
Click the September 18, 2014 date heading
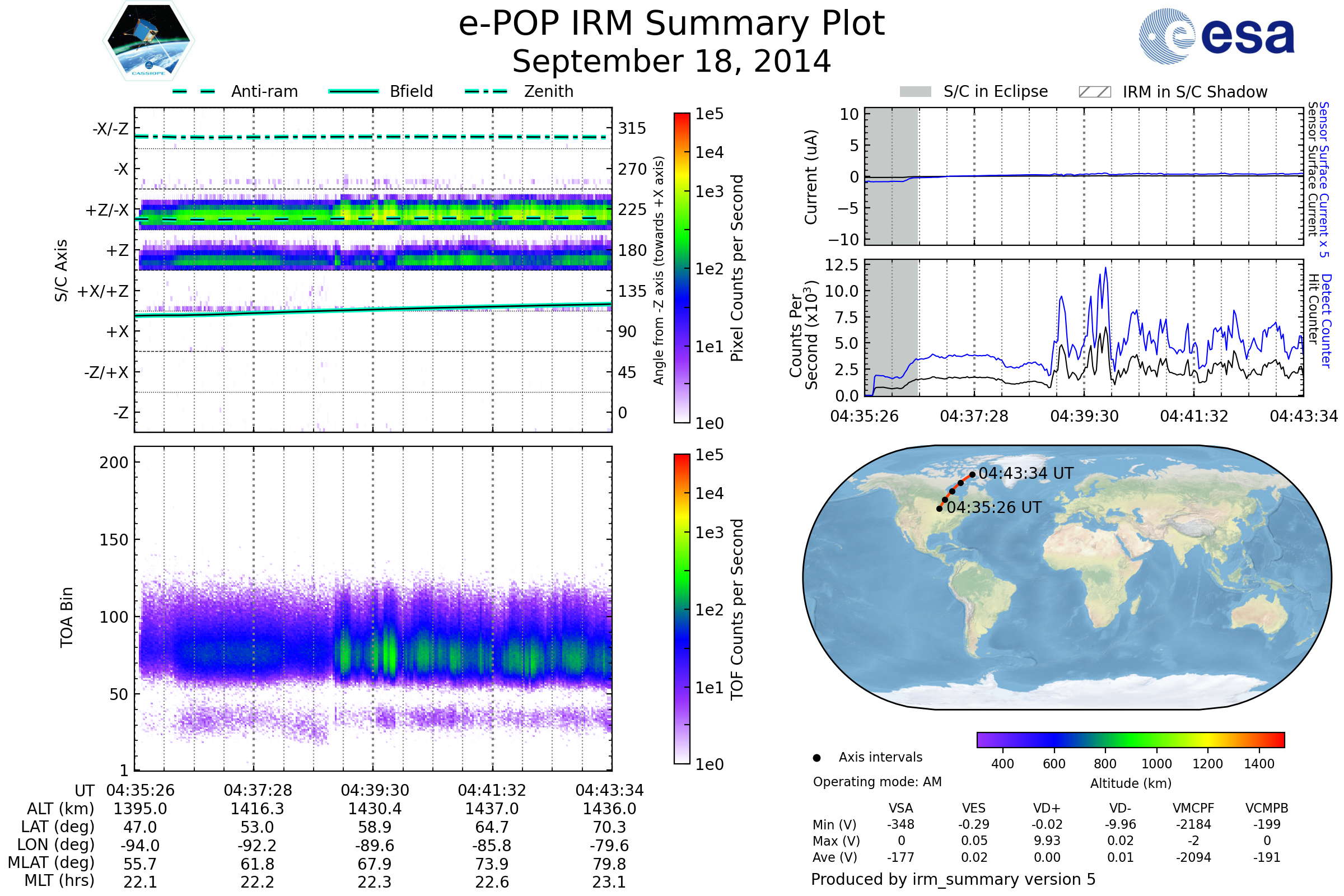point(671,62)
